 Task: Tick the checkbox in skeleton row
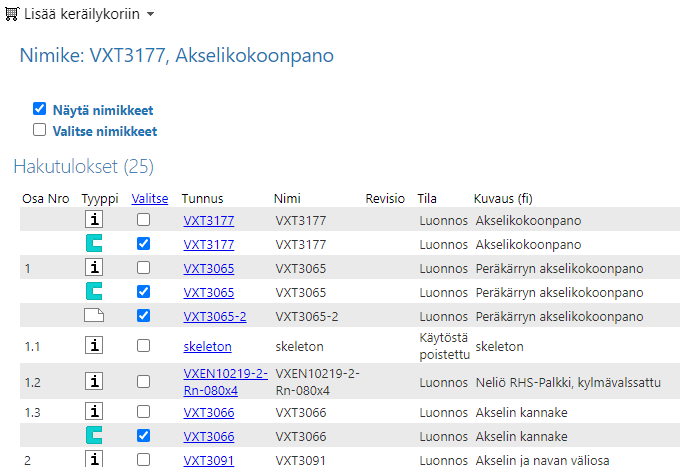point(144,346)
